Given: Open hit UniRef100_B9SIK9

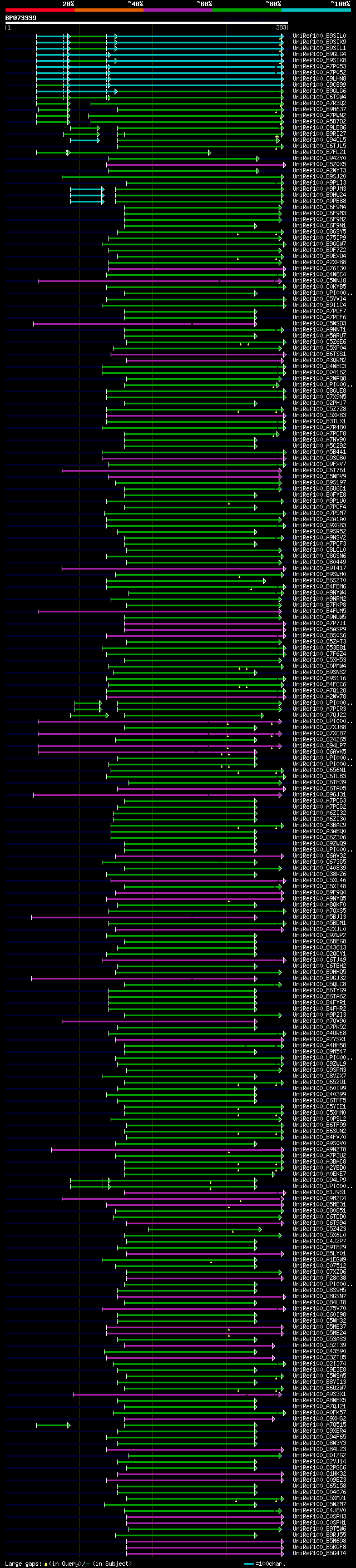Looking at the screenshot, I should [x=319, y=42].
